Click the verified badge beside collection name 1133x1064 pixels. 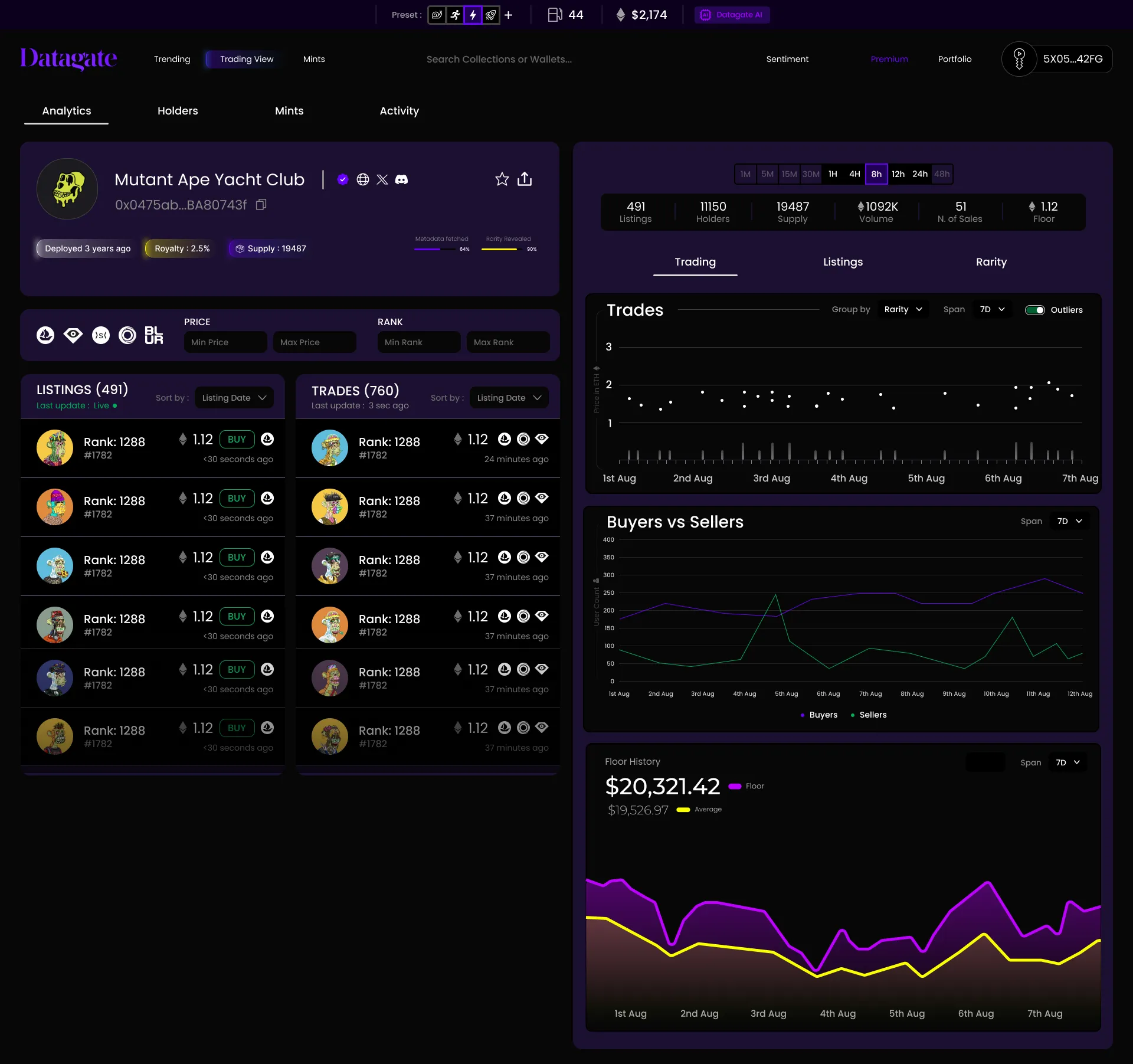343,179
